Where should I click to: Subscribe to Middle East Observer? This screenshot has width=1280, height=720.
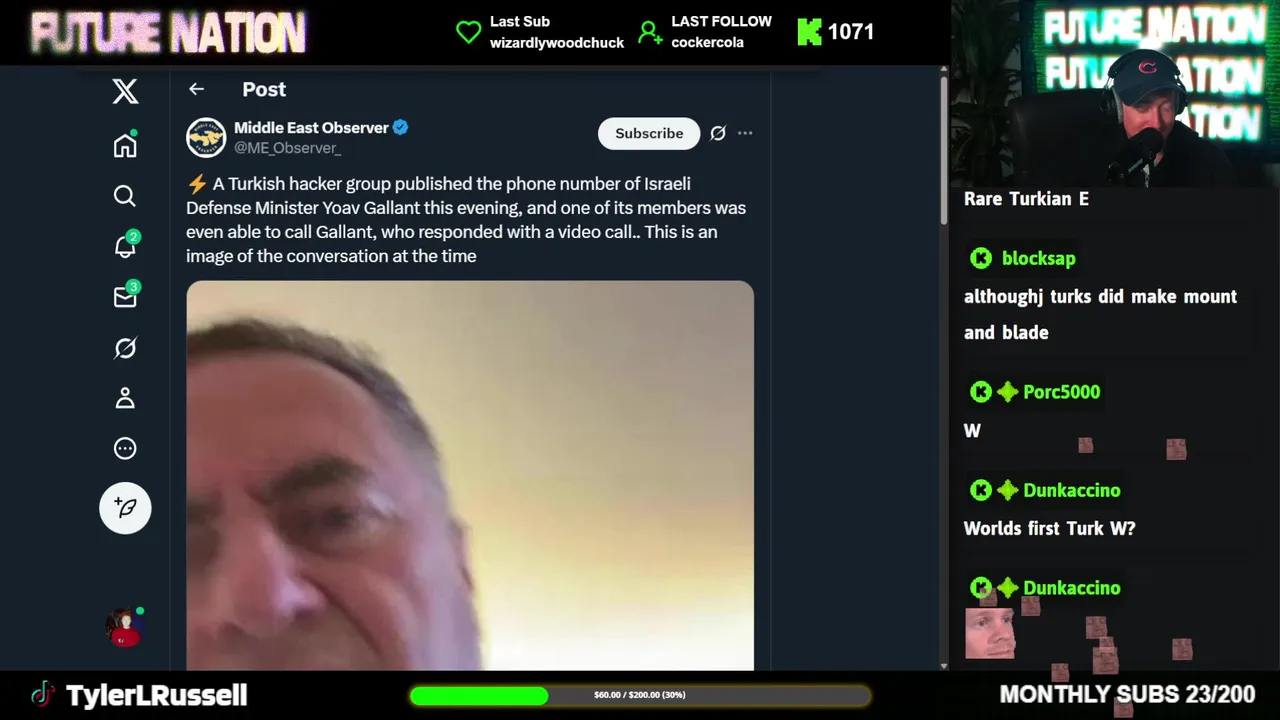tap(649, 133)
